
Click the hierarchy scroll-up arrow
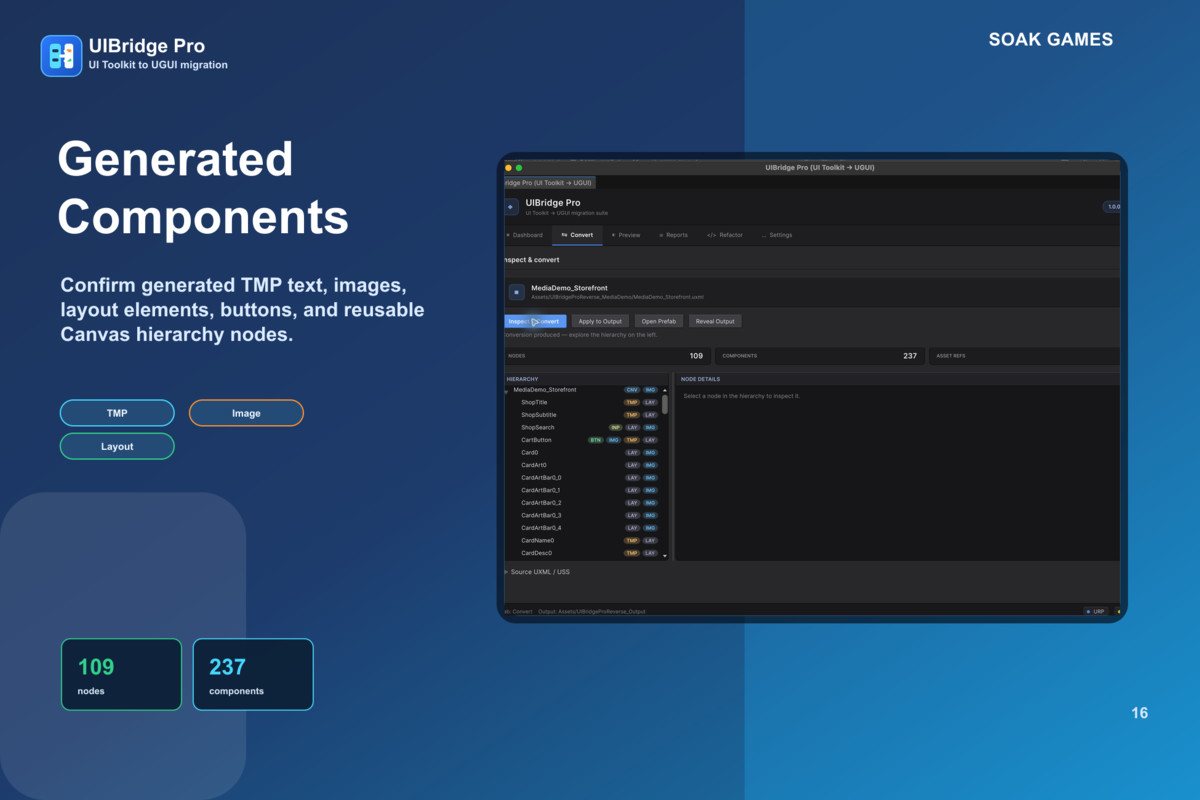click(x=665, y=390)
